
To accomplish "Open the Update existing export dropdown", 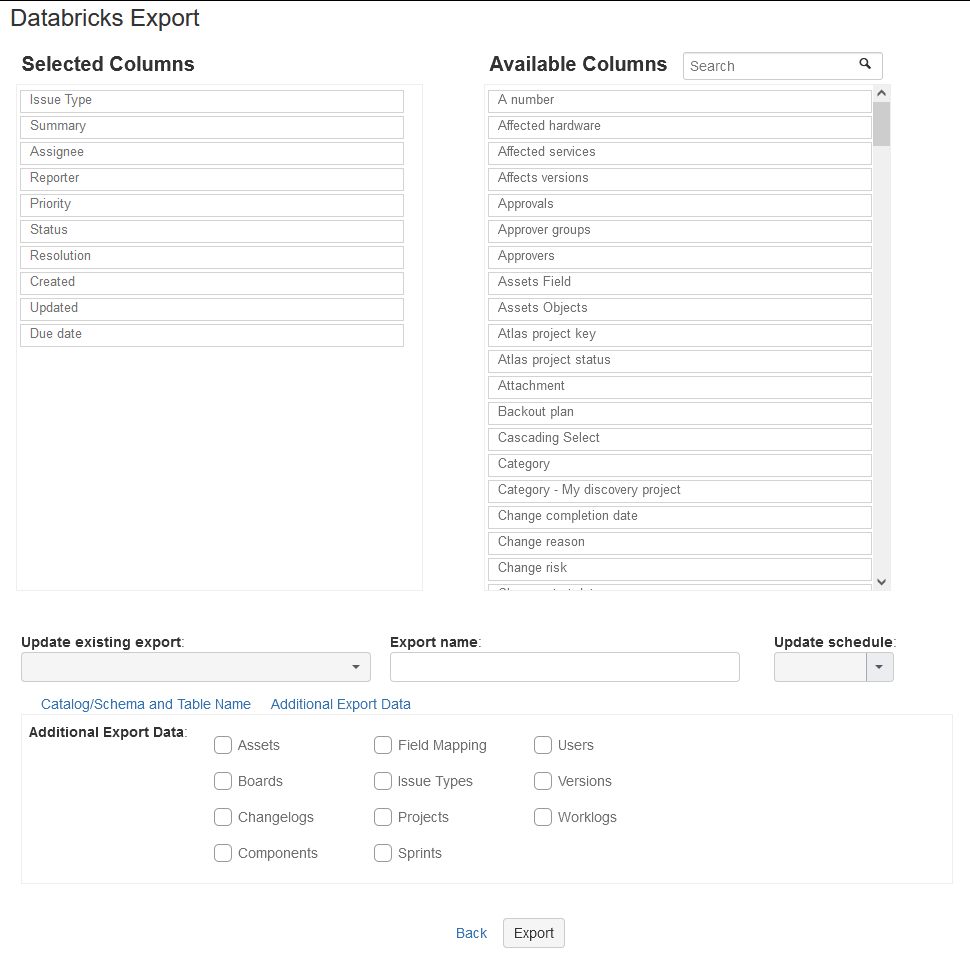I will pyautogui.click(x=195, y=667).
